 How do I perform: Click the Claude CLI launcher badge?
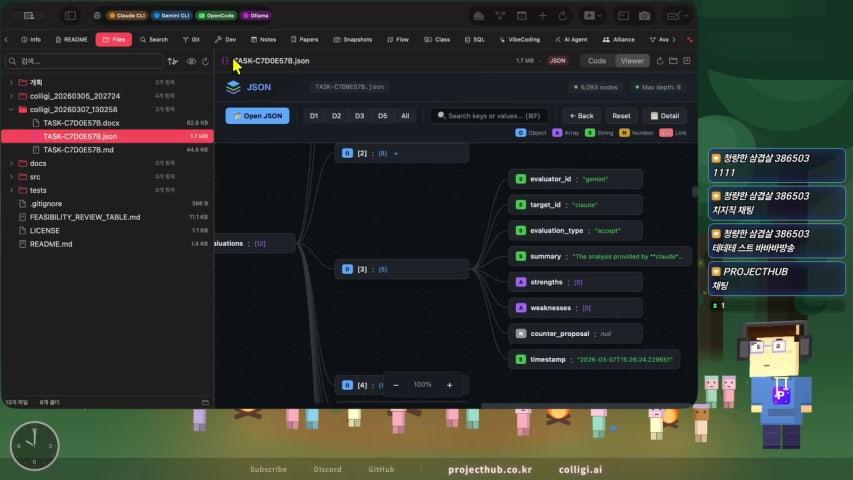(126, 16)
